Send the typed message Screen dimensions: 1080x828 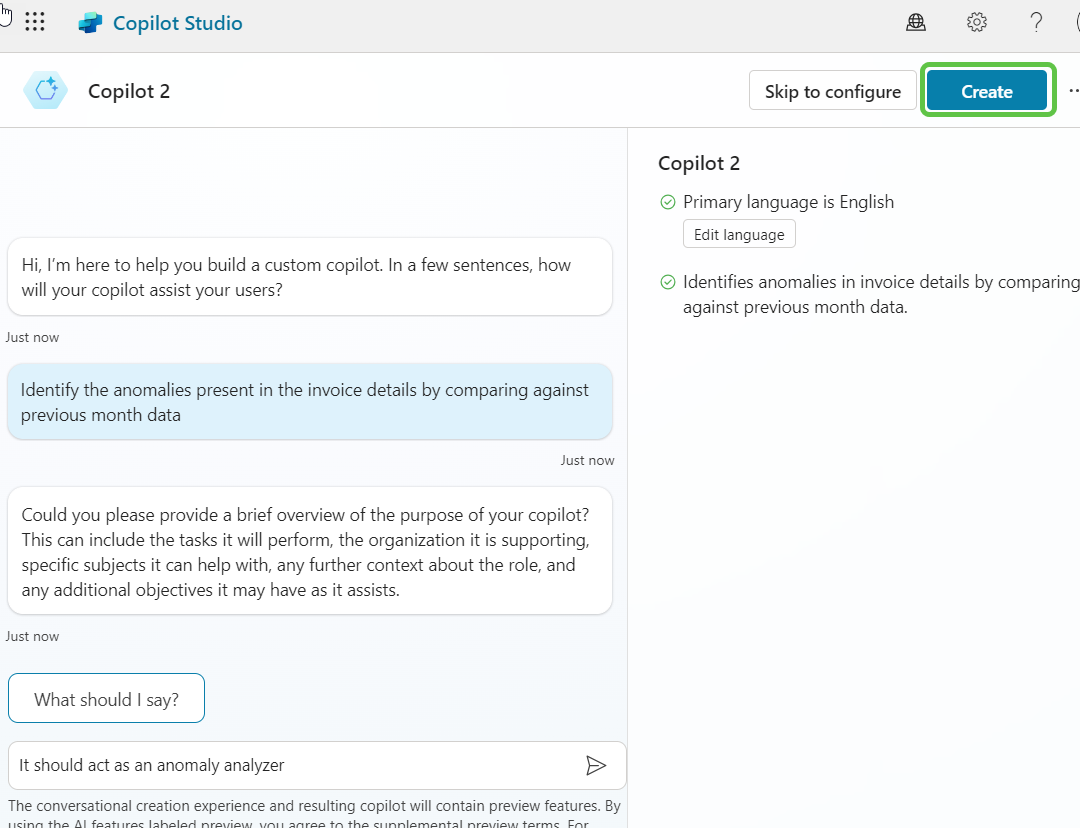click(x=597, y=765)
